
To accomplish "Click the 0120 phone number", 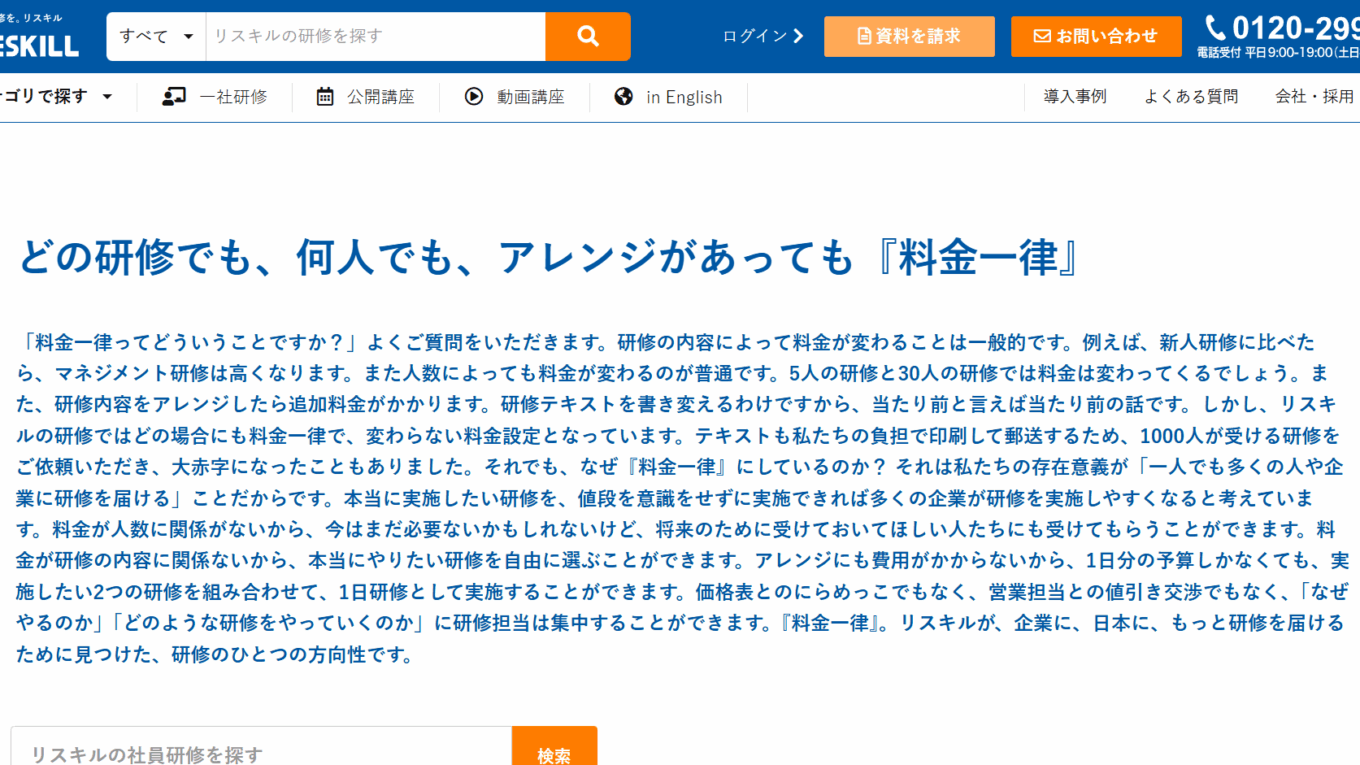I will (x=1296, y=27).
